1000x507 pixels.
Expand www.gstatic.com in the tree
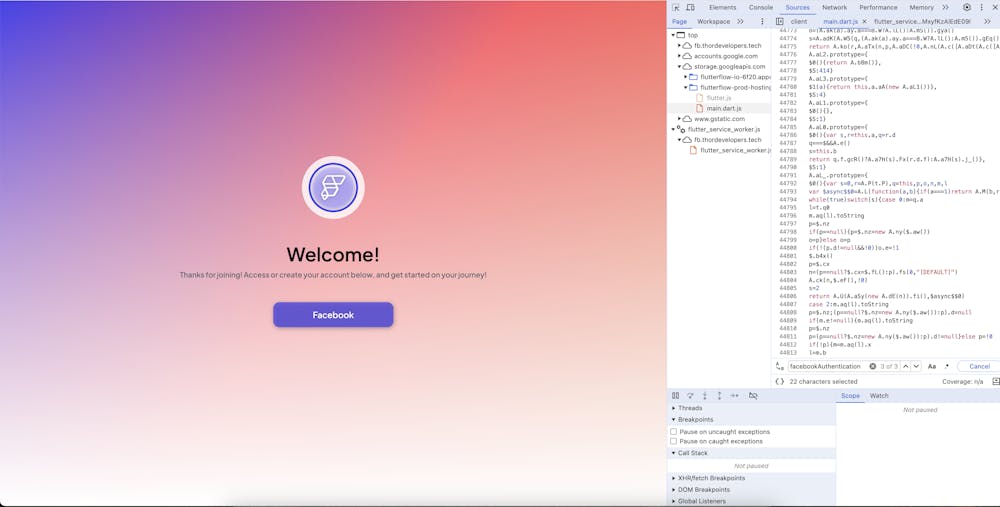[x=680, y=119]
